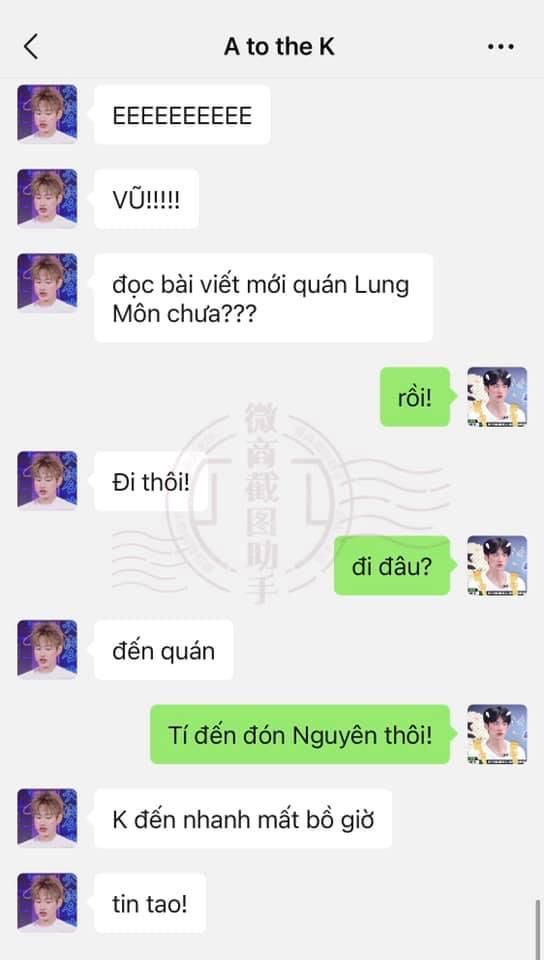
Task: Select the 'VŨ!!!!!' message bubble
Action: pyautogui.click(x=146, y=200)
